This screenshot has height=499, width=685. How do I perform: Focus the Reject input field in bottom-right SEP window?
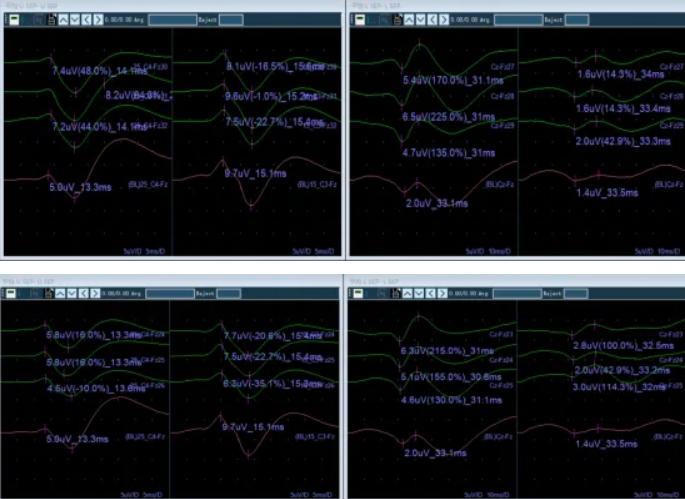click(x=576, y=293)
